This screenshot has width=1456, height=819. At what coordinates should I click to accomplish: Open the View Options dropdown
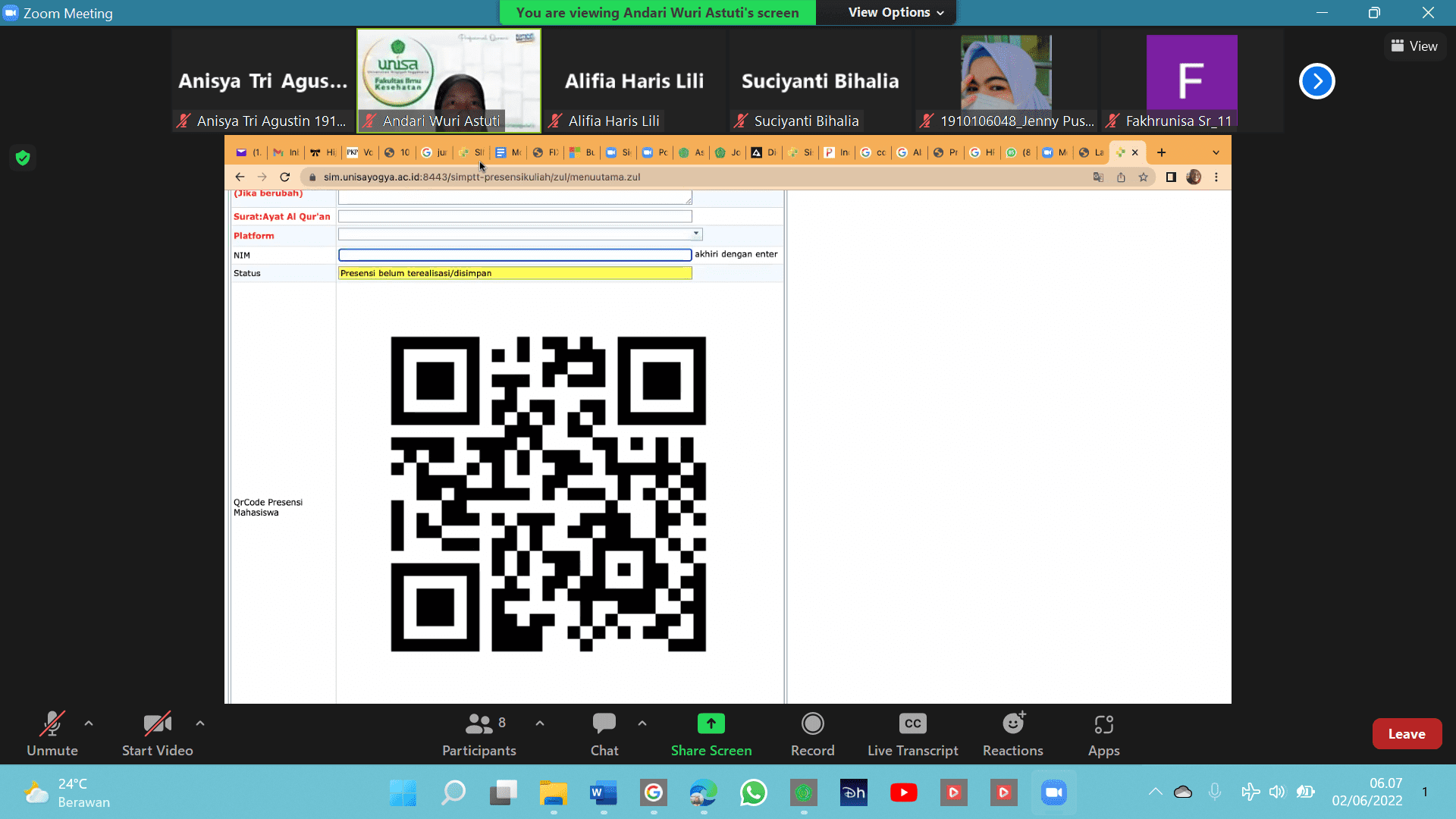(896, 12)
